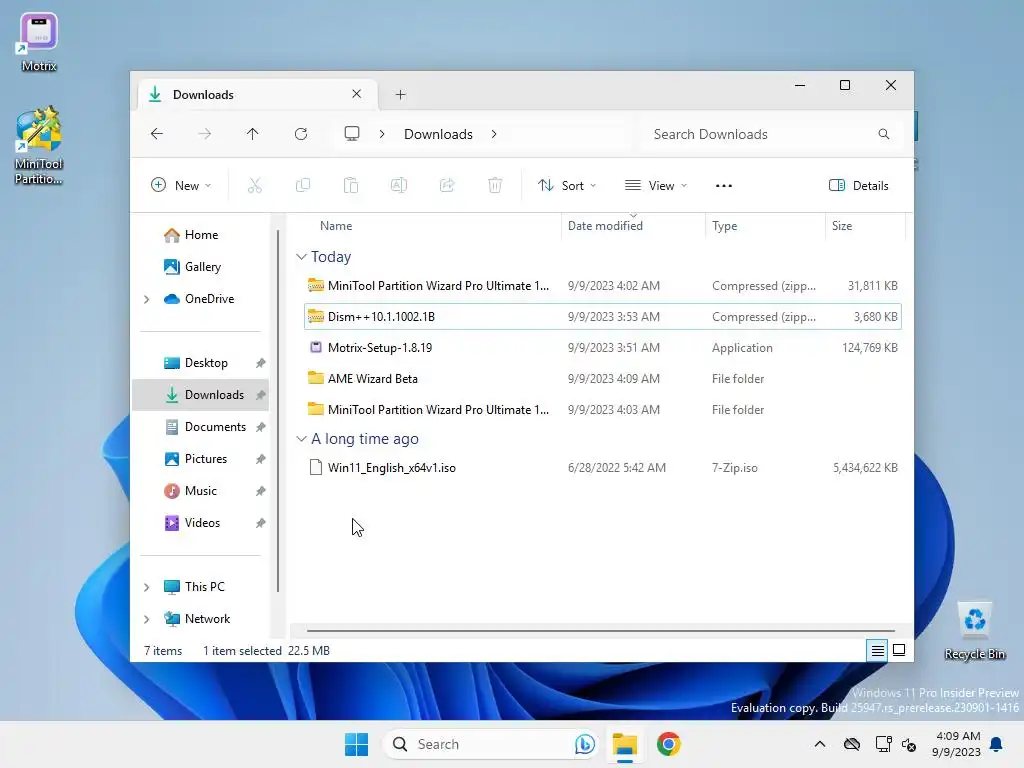Click the horizontal scrollbar in file list
The image size is (1024, 768).
coord(600,631)
